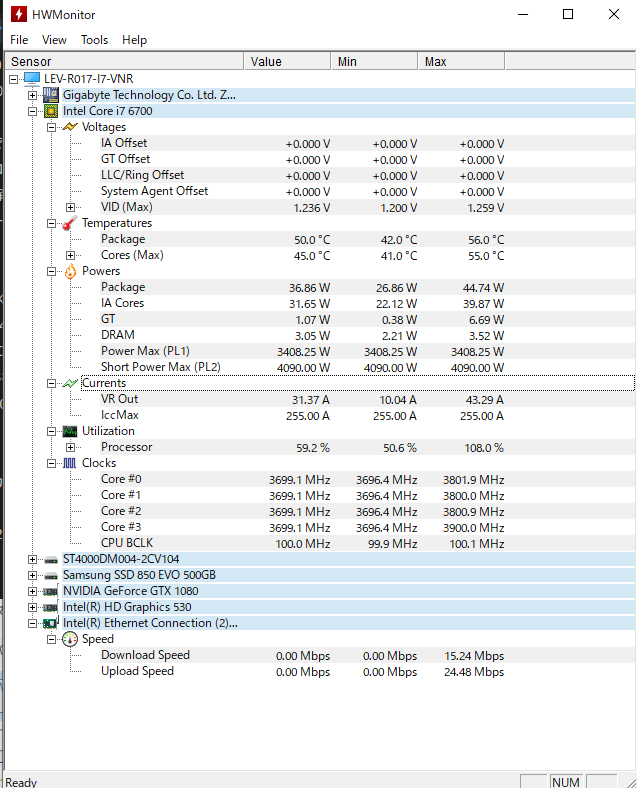Expand the Samsung SSD 850 EVO node
This screenshot has width=637, height=788.
coord(33,575)
